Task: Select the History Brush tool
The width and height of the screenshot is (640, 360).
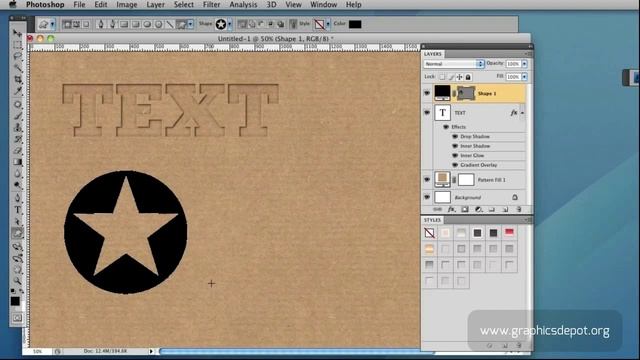Action: click(17, 139)
